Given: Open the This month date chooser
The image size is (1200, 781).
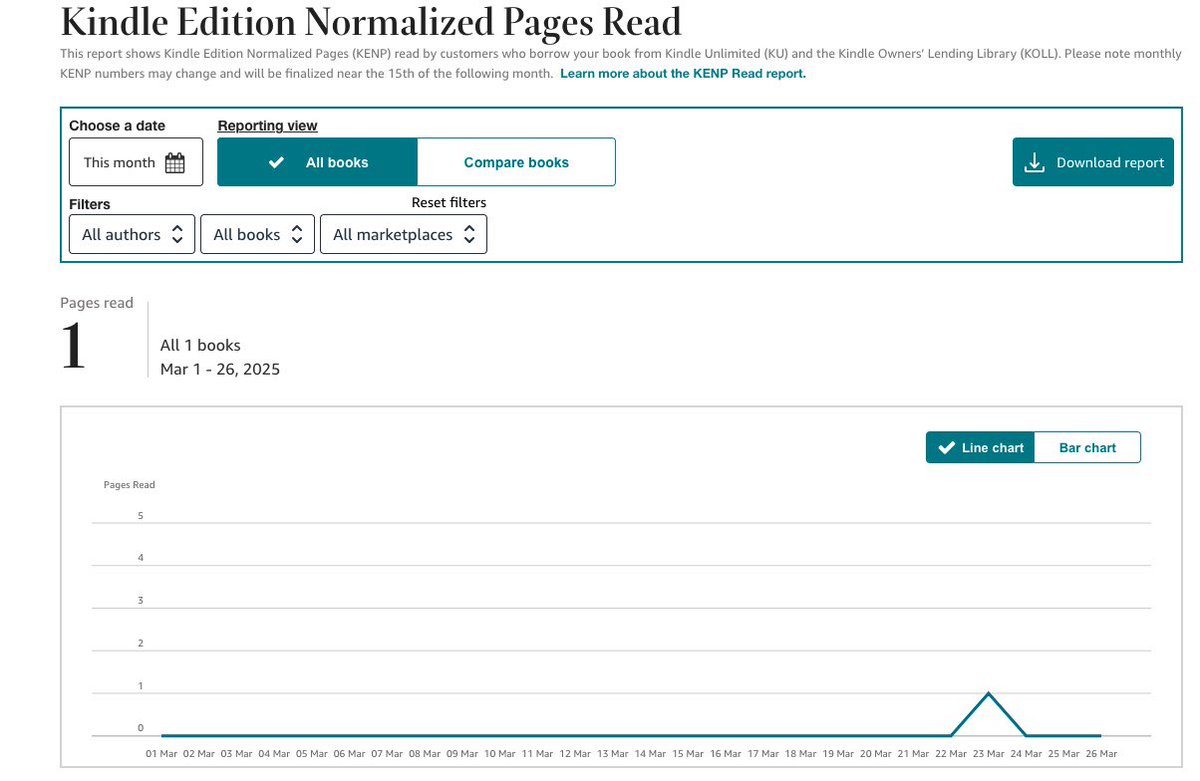Looking at the screenshot, I should coord(136,162).
